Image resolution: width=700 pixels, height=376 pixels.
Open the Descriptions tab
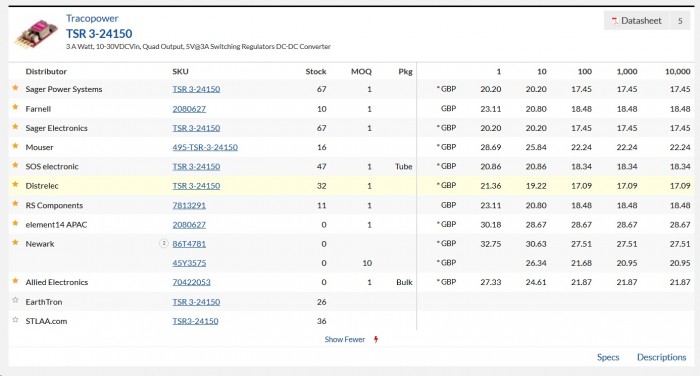point(662,357)
